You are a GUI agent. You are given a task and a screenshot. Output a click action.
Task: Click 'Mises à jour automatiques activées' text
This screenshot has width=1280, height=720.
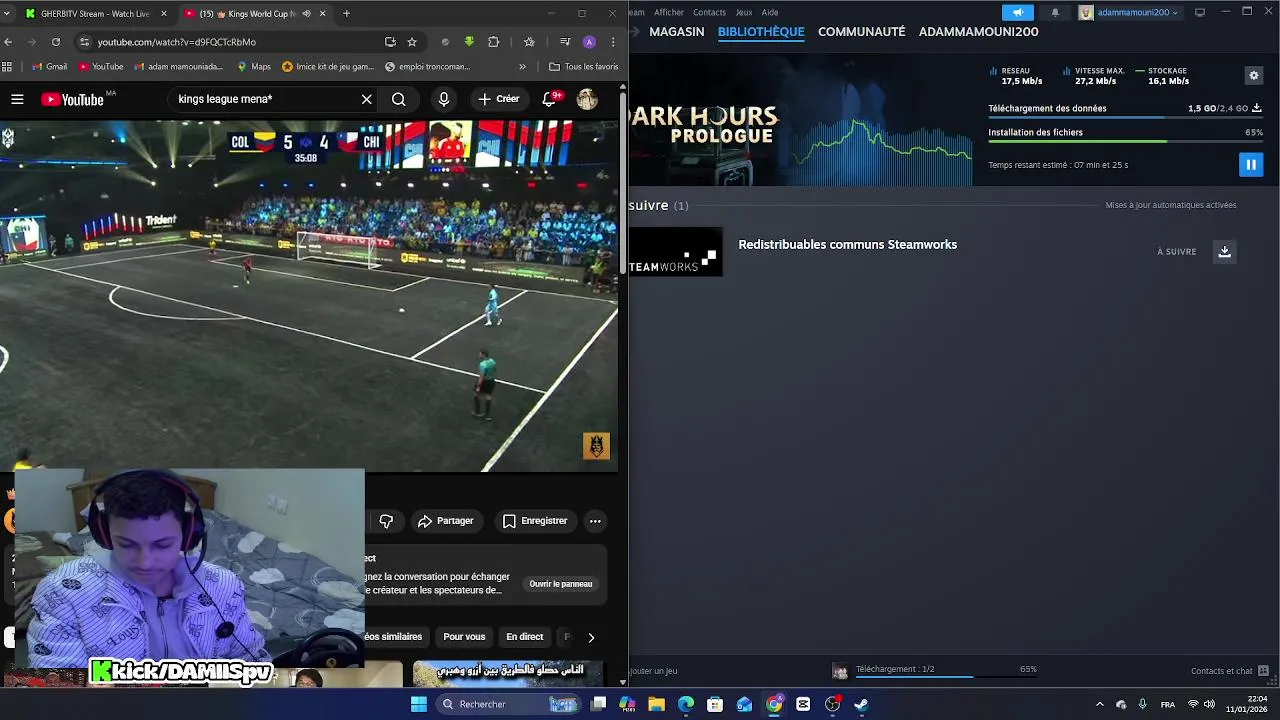[1171, 205]
